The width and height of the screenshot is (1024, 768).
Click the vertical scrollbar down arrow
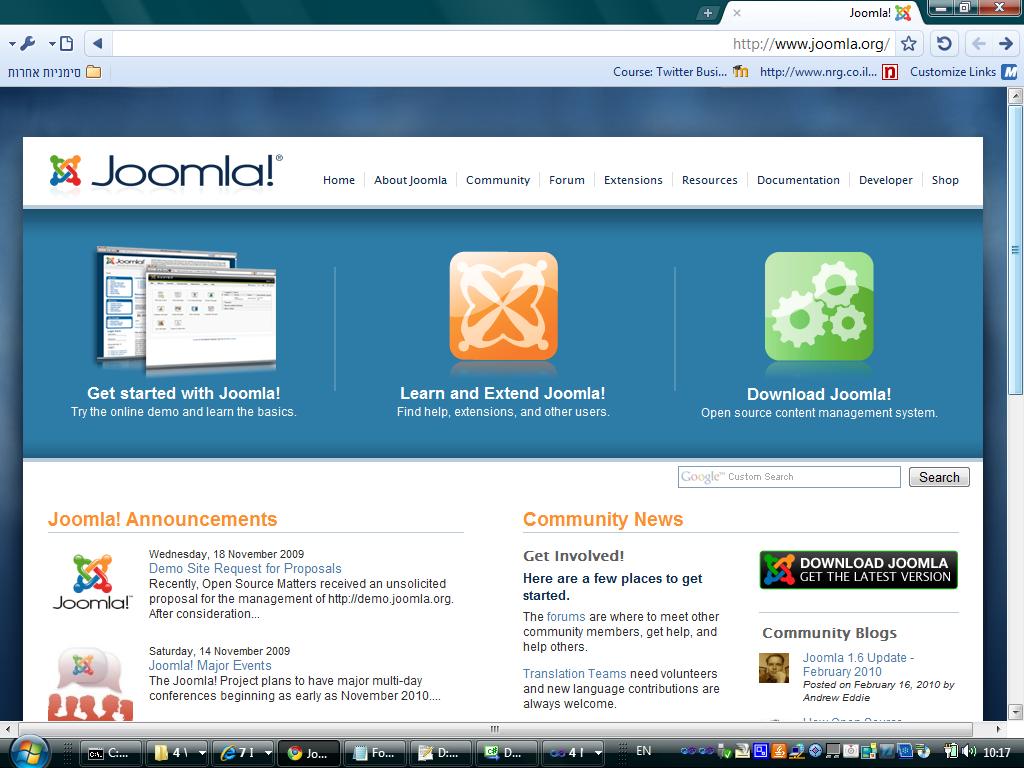click(1015, 712)
